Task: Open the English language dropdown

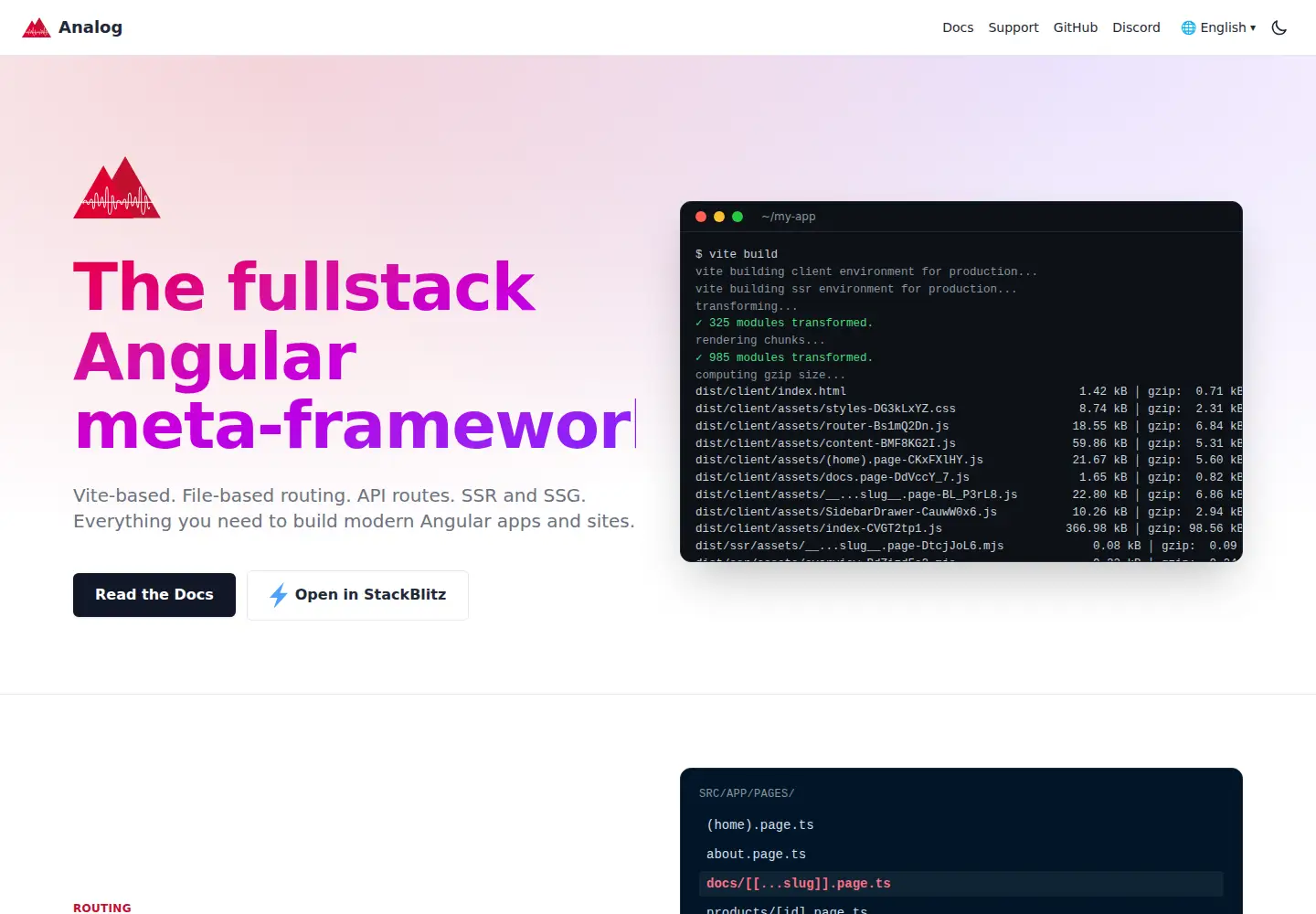Action: click(1218, 27)
